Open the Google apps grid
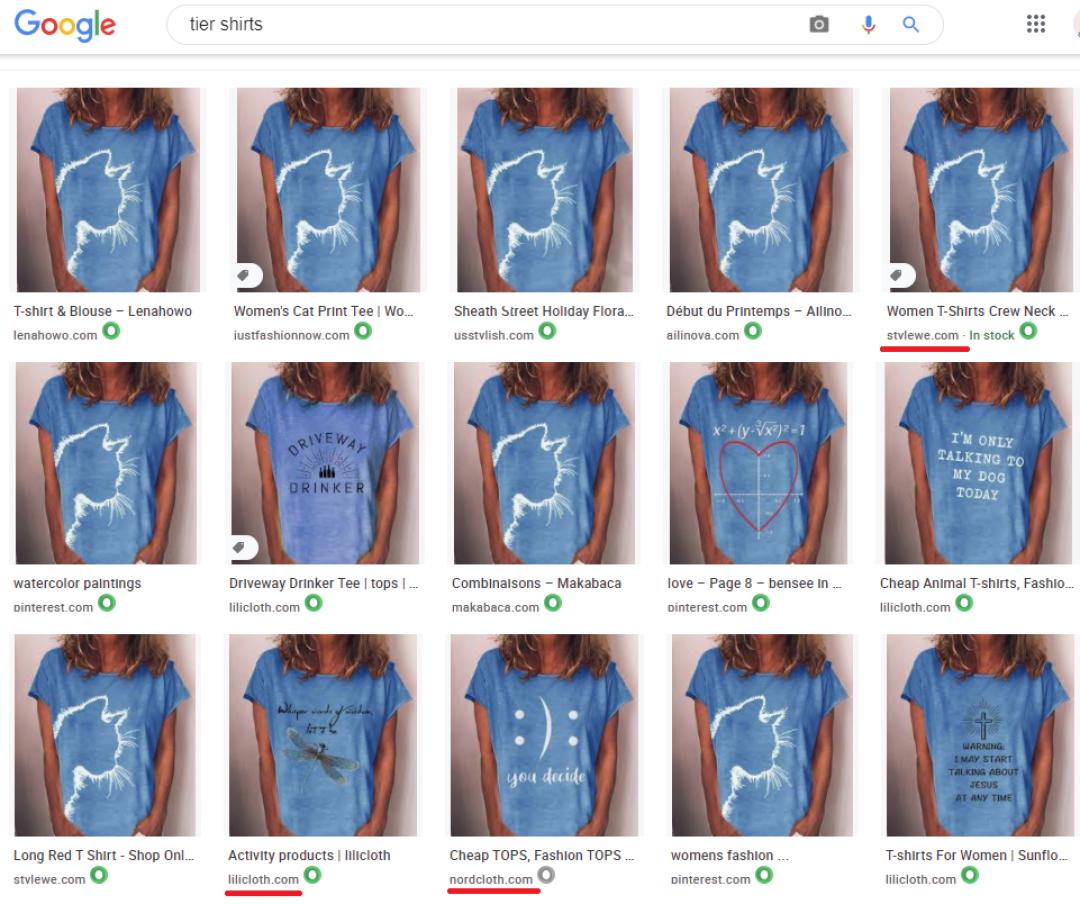Viewport: 1080px width, 904px height. point(1035,24)
